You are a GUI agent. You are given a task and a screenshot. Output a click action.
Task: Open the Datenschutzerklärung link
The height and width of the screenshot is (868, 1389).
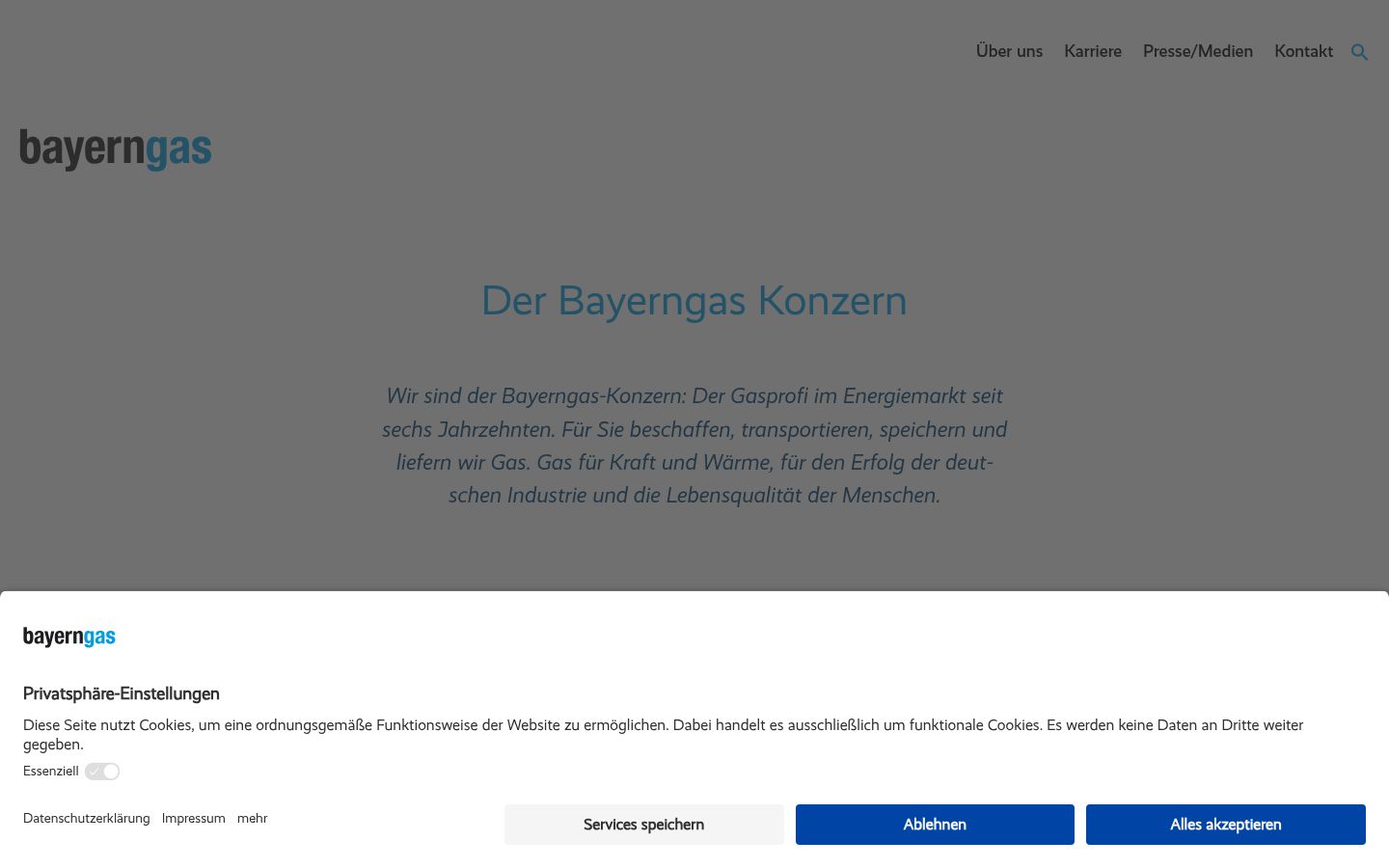[x=87, y=819]
